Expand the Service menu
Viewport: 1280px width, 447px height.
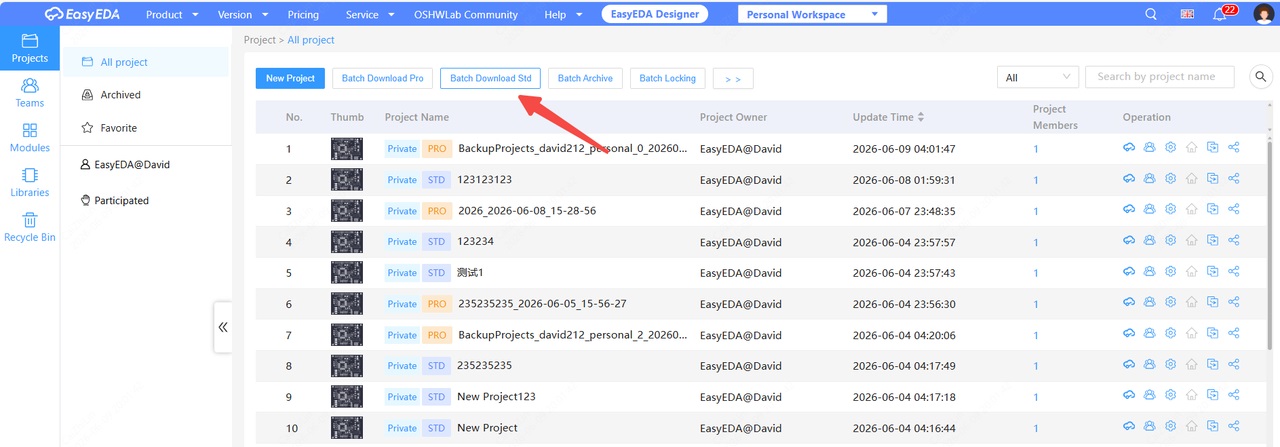click(x=368, y=15)
